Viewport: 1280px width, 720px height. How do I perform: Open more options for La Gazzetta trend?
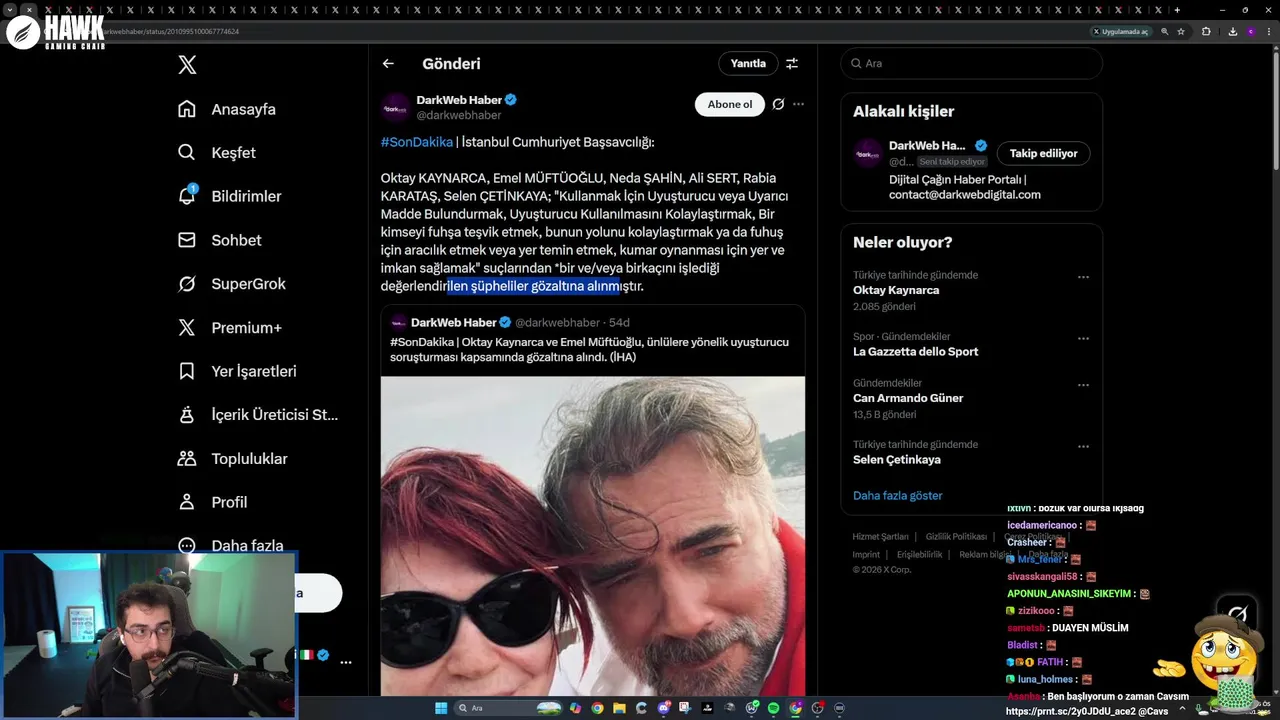pos(1083,338)
